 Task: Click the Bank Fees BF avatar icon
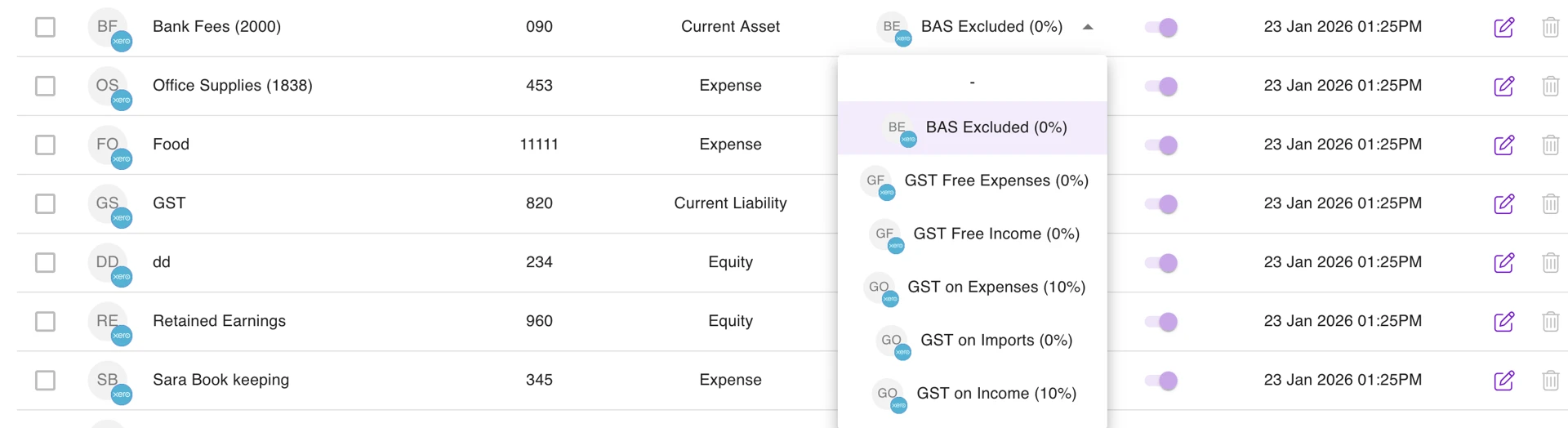tap(108, 27)
